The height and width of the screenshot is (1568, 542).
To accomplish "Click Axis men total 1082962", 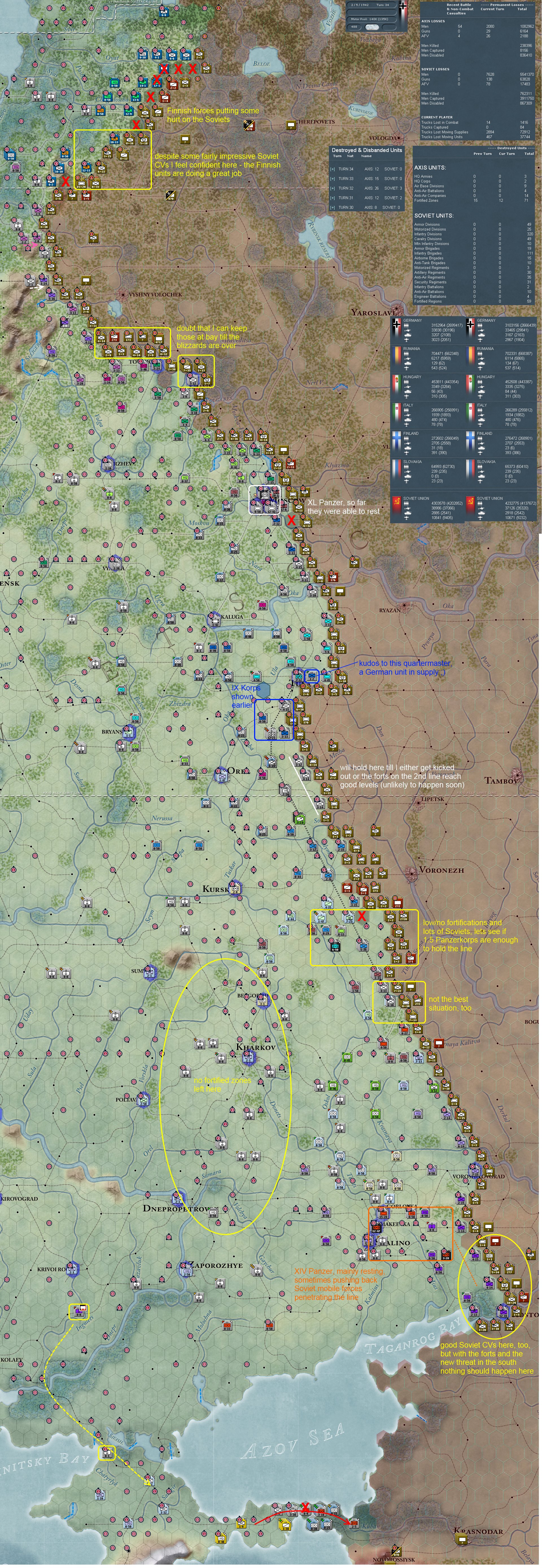I will point(527,26).
